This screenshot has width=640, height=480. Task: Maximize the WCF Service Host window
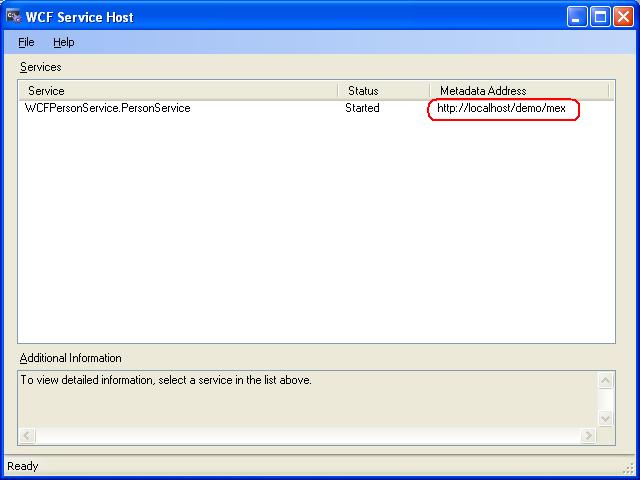tap(600, 17)
